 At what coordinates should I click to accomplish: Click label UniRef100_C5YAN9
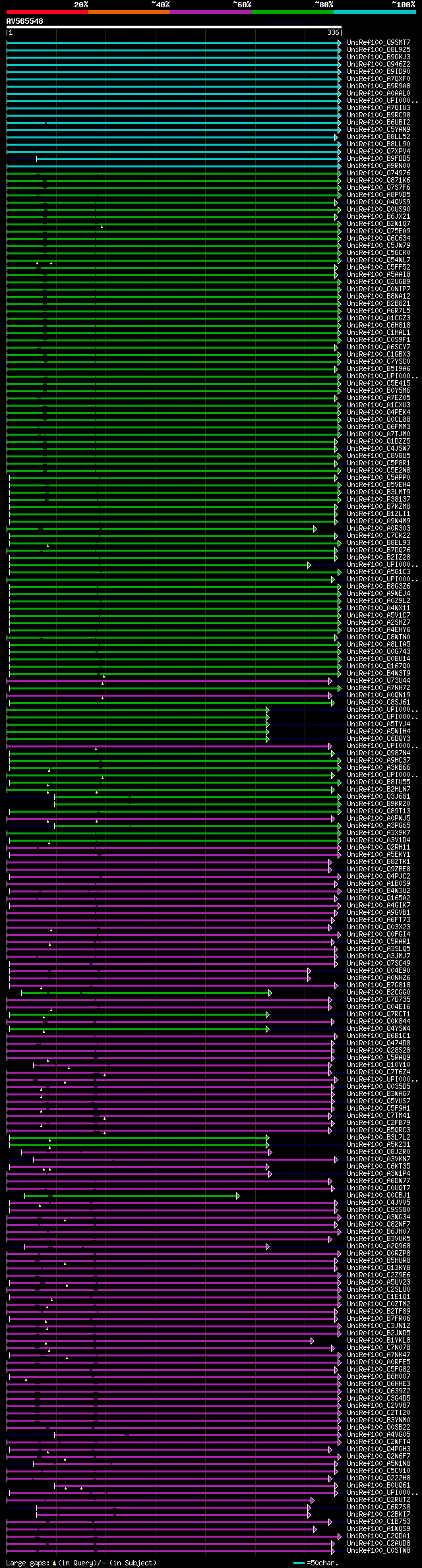coord(378,129)
